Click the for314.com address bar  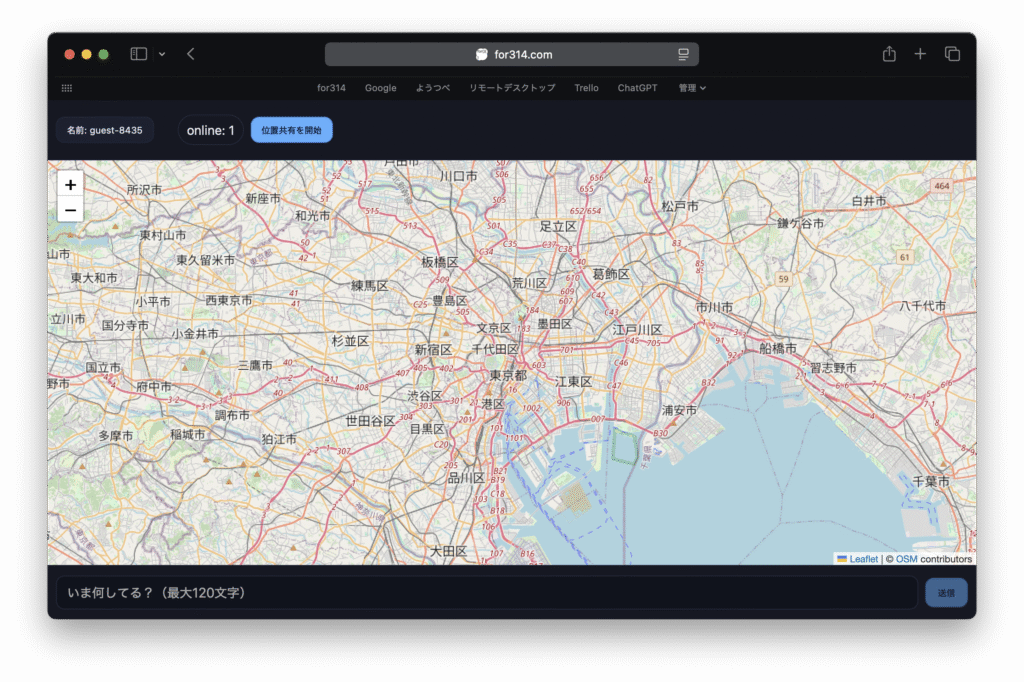[x=511, y=54]
